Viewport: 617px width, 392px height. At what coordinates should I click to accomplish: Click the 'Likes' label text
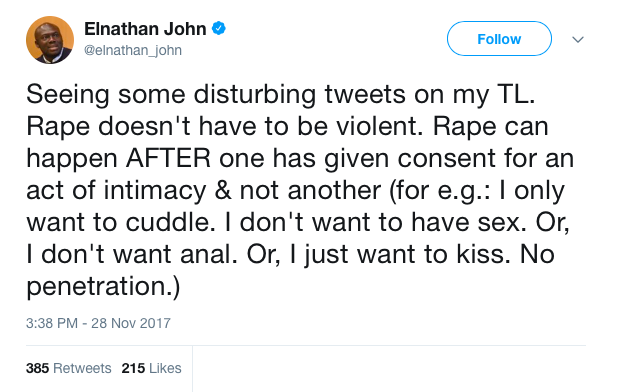point(165,368)
